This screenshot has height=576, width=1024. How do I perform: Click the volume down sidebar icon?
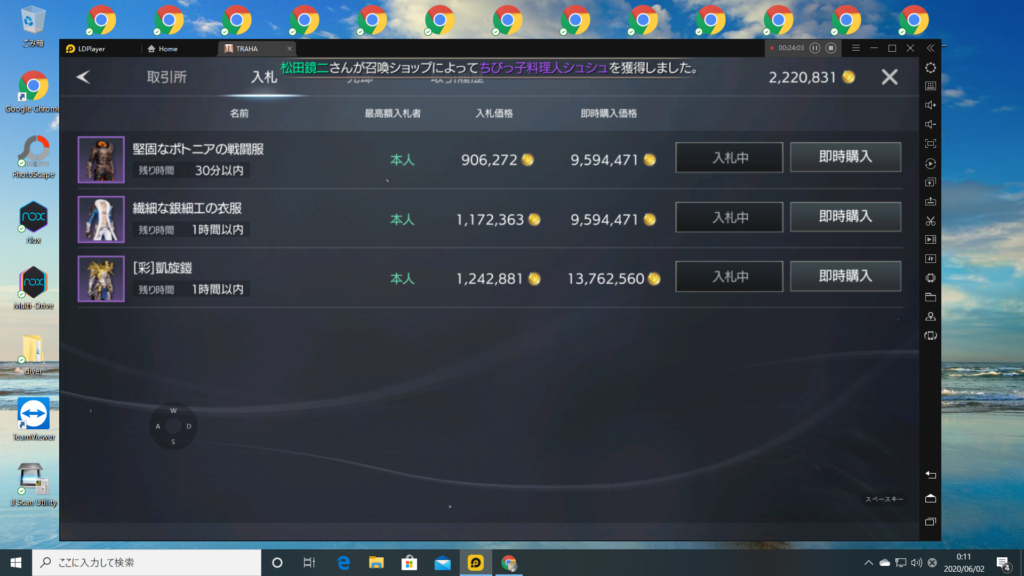coord(930,124)
